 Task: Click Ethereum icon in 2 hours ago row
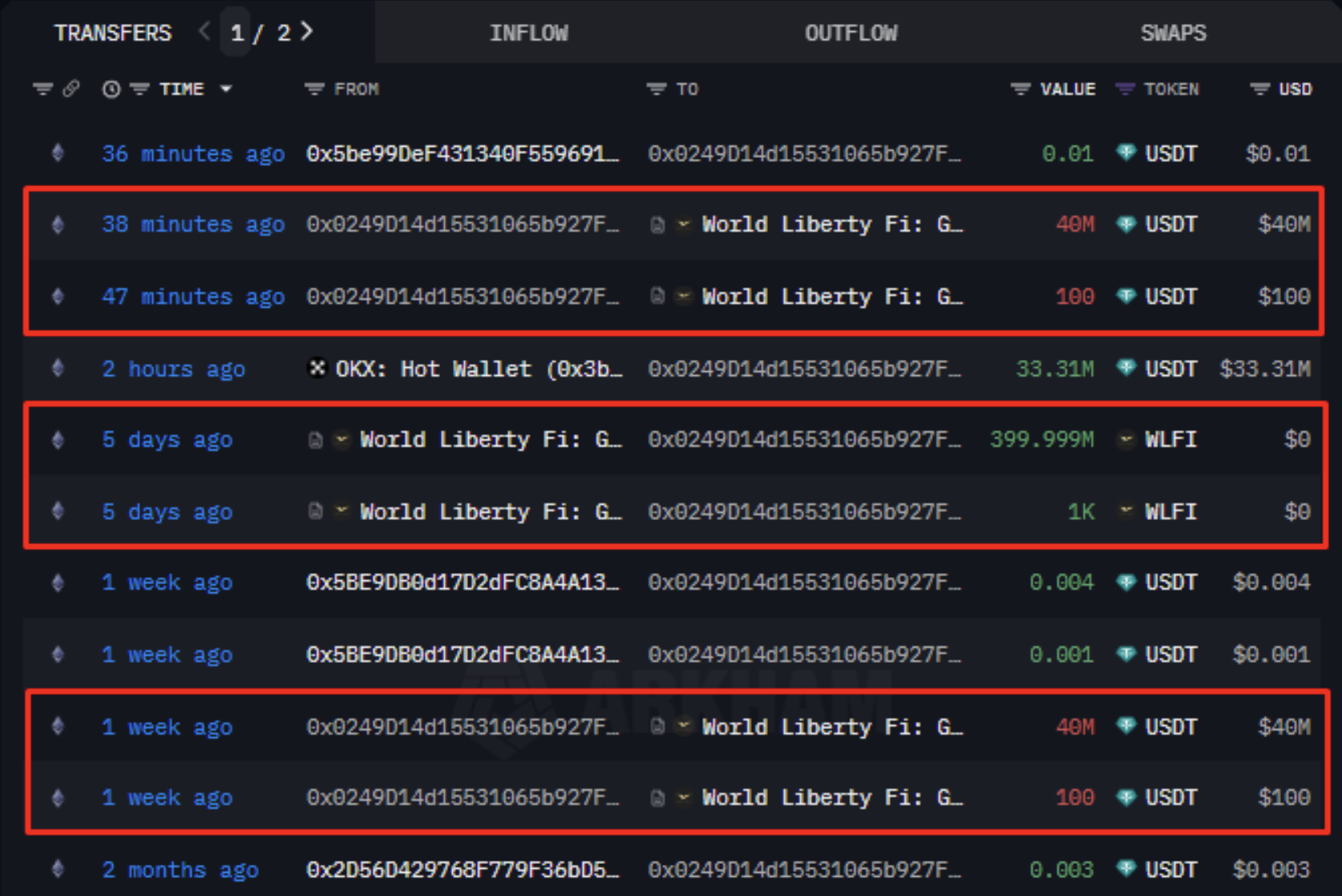[x=58, y=368]
